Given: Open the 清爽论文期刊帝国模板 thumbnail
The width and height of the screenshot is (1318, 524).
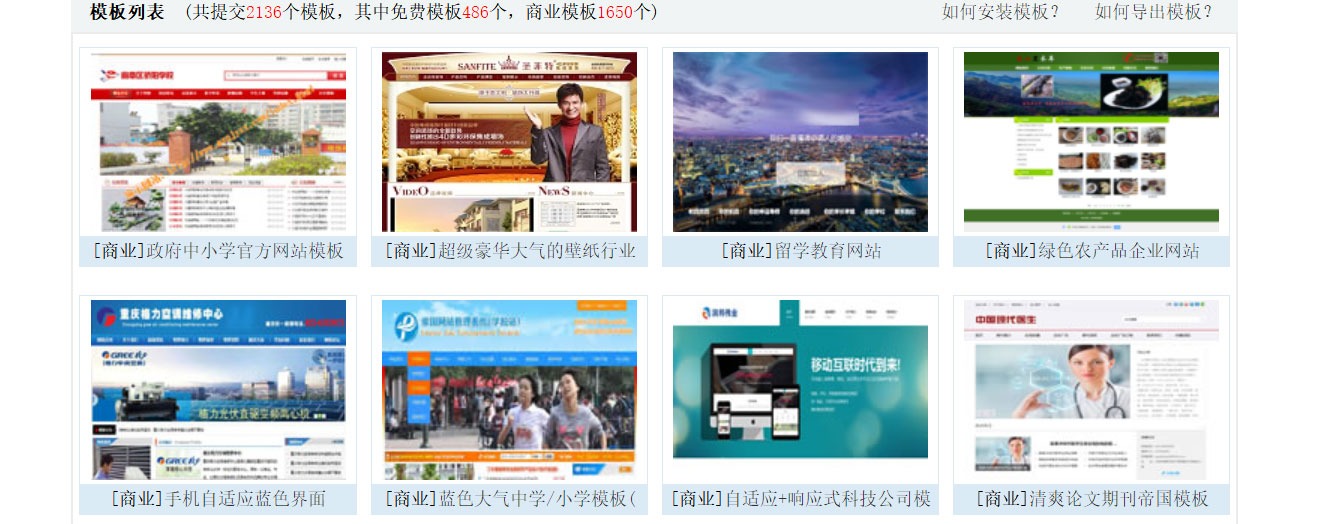Looking at the screenshot, I should click(x=1091, y=390).
